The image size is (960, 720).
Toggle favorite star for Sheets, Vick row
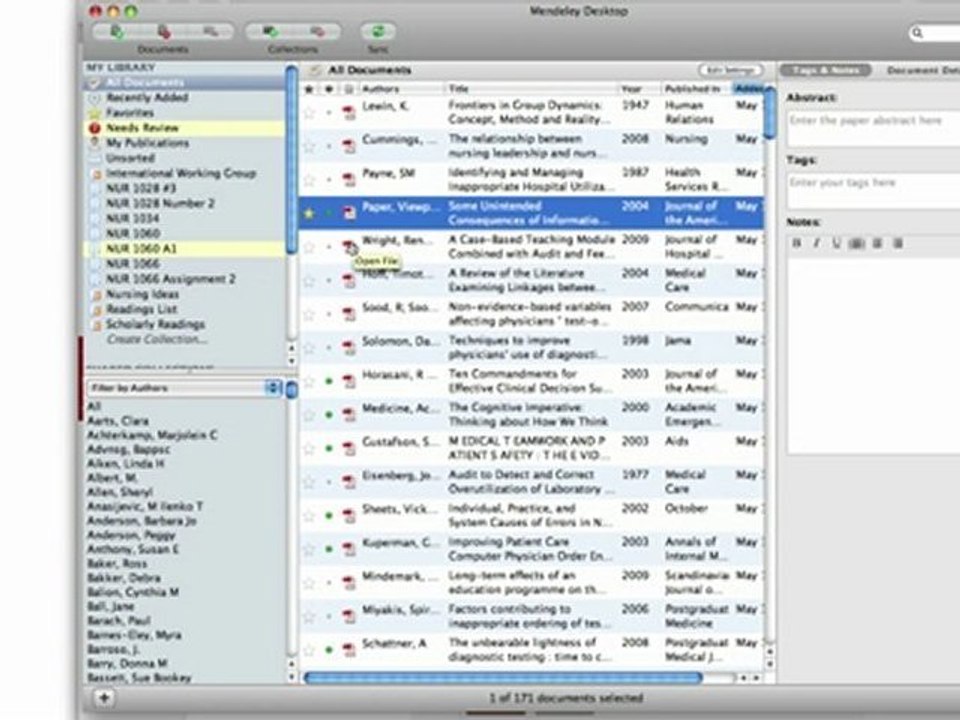click(x=309, y=516)
